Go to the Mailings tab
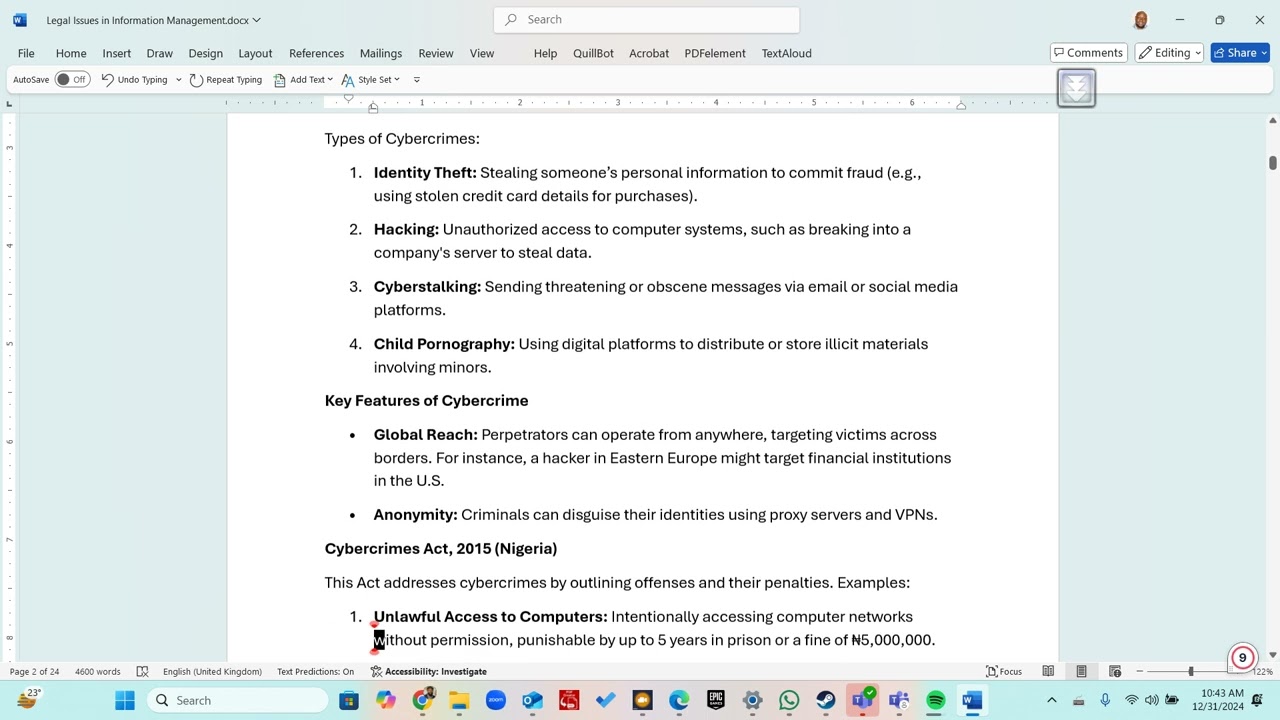The width and height of the screenshot is (1280, 720). click(x=380, y=53)
